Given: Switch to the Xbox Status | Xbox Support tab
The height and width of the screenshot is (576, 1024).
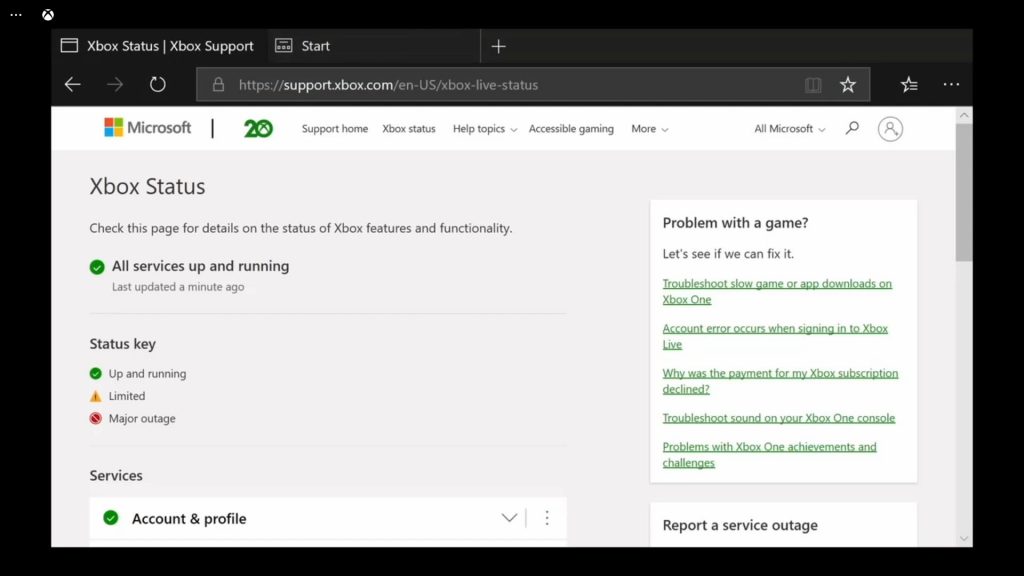Looking at the screenshot, I should pos(157,46).
